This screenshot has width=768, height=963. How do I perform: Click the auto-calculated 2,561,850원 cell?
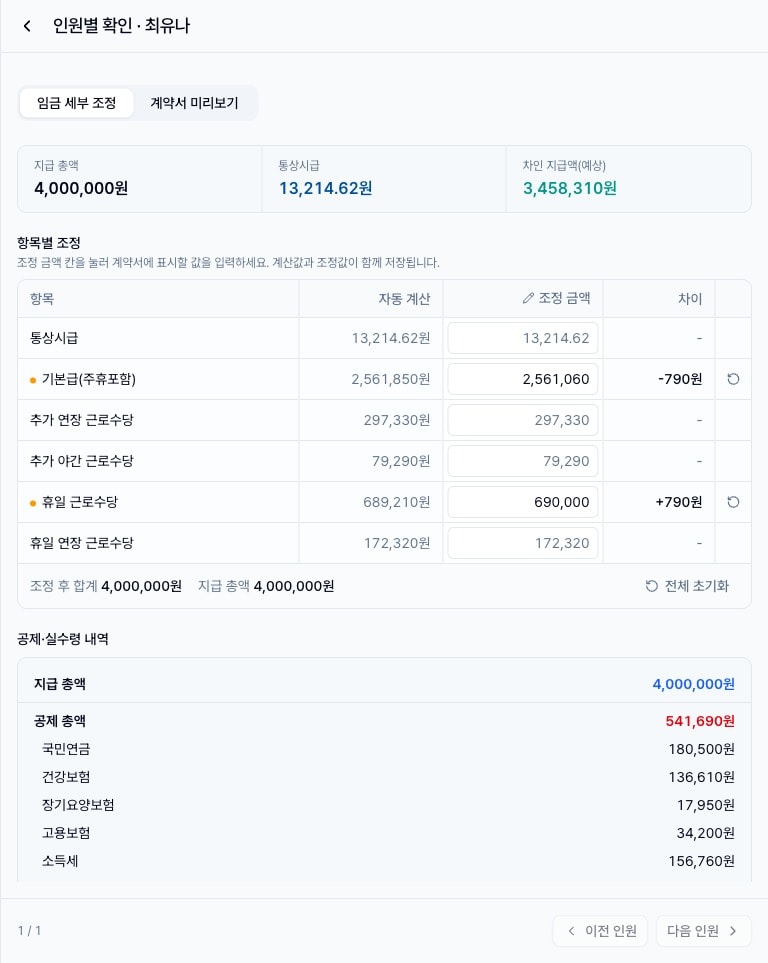(391, 379)
